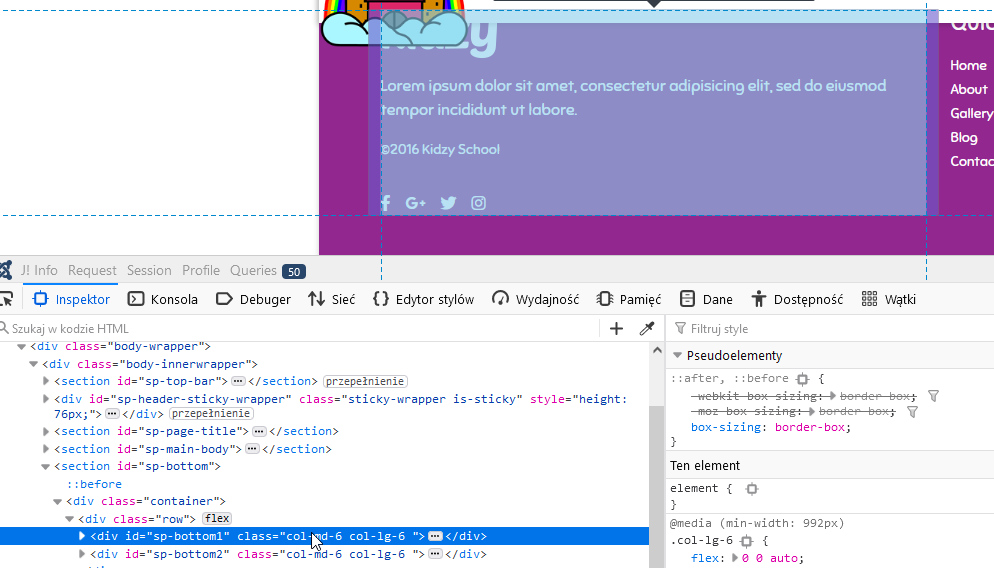Screen dimensions: 994x568
Task: Toggle the flex badge on the row div
Action: point(216,518)
